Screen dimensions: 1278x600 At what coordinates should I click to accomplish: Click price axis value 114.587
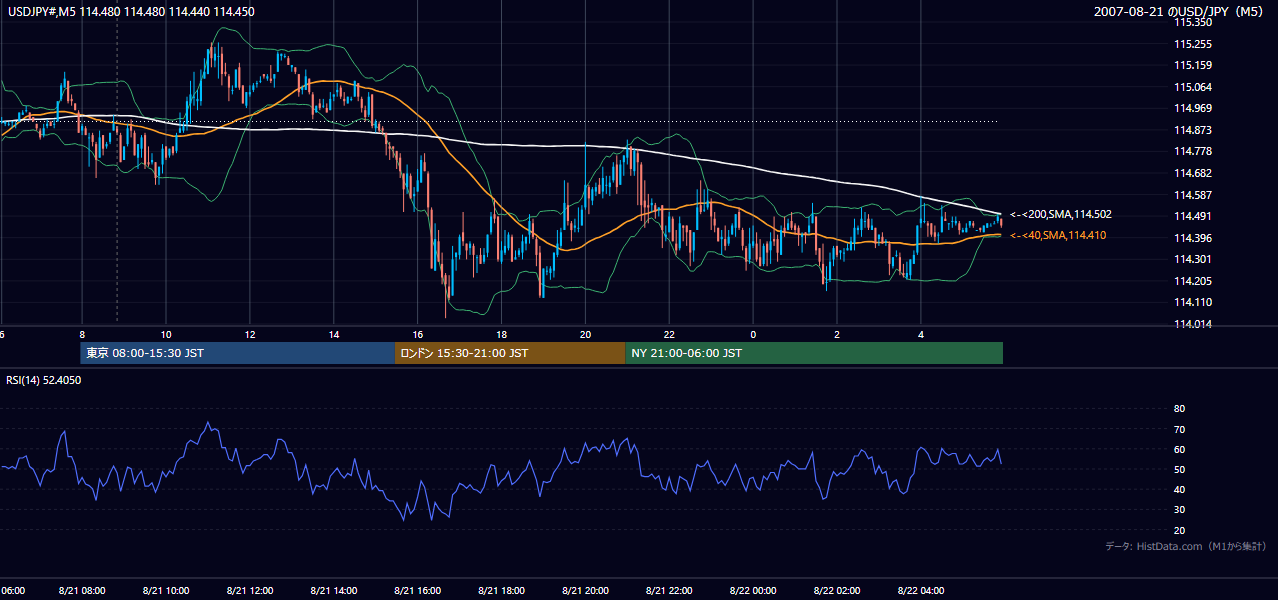point(1193,195)
